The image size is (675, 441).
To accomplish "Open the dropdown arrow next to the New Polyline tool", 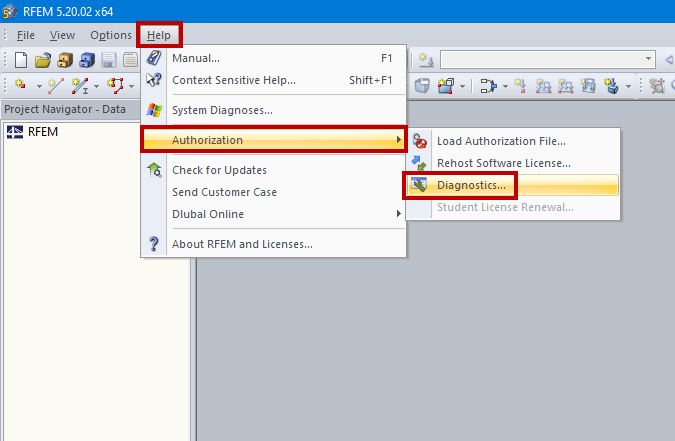I will click(132, 87).
